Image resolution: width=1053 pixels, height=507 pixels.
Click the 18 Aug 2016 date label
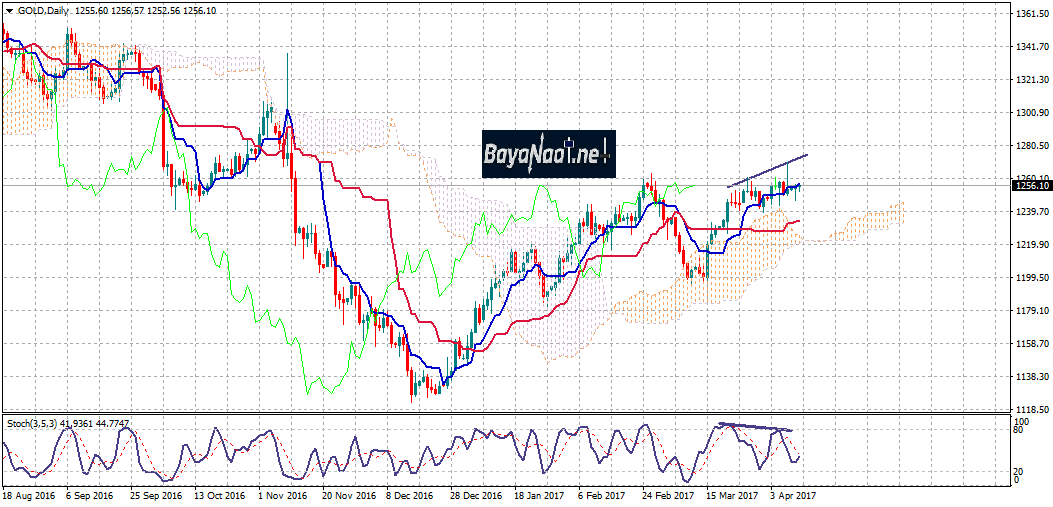click(x=26, y=496)
